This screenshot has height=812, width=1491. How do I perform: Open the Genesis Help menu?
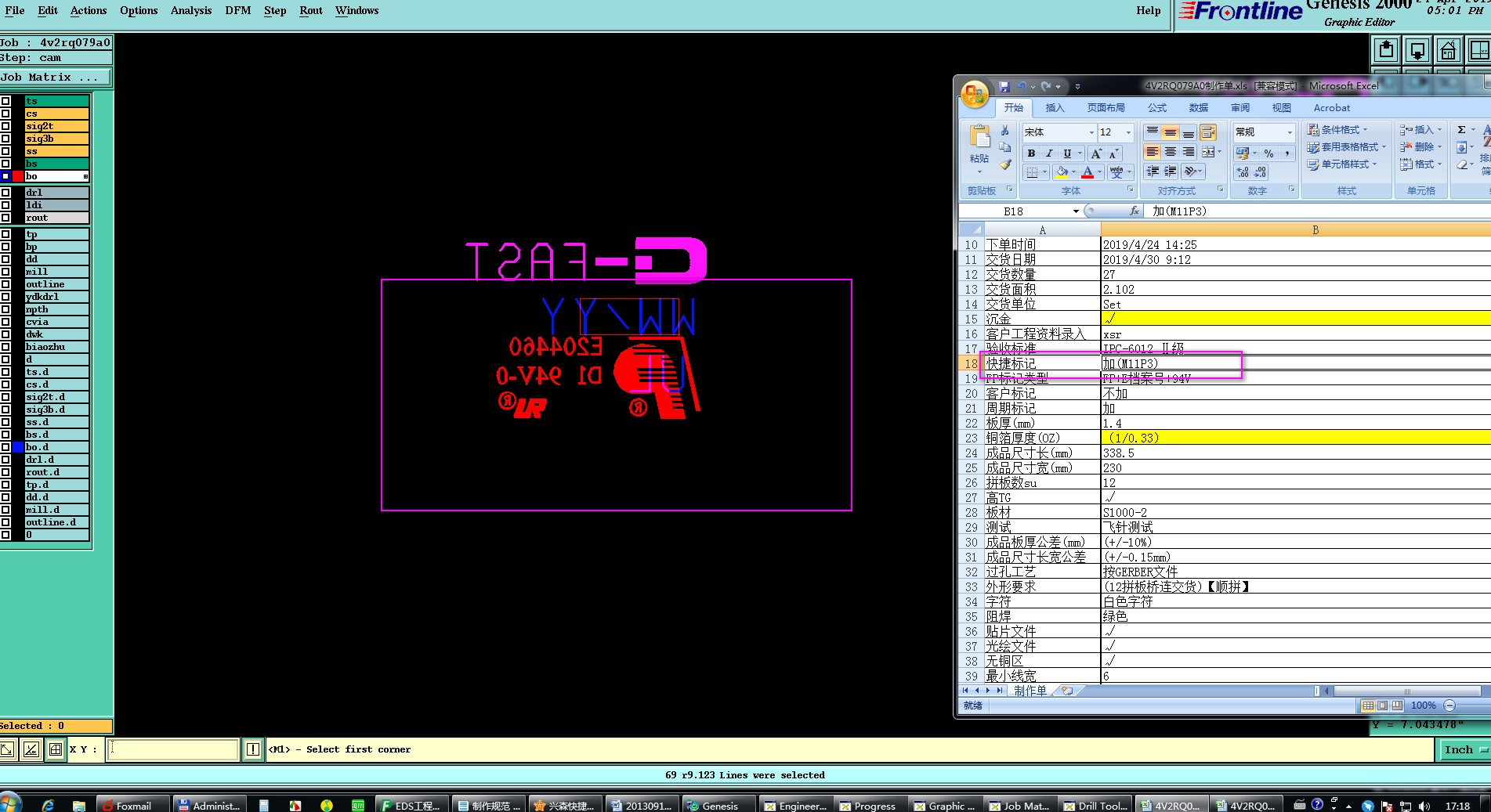point(1149,10)
